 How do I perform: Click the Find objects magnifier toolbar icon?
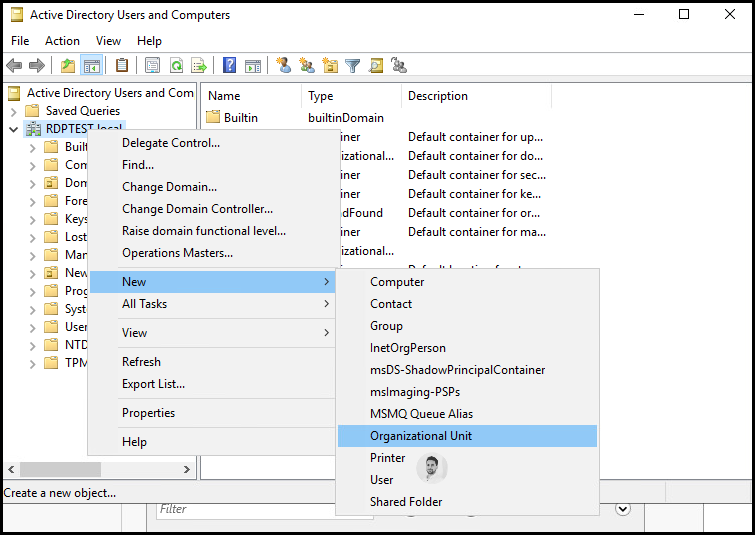pos(376,65)
